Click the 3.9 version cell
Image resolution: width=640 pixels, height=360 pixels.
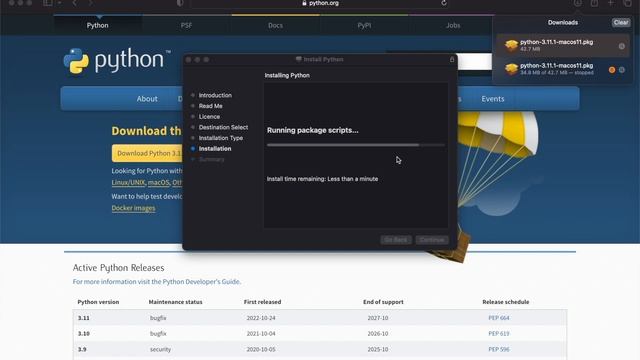(x=82, y=349)
